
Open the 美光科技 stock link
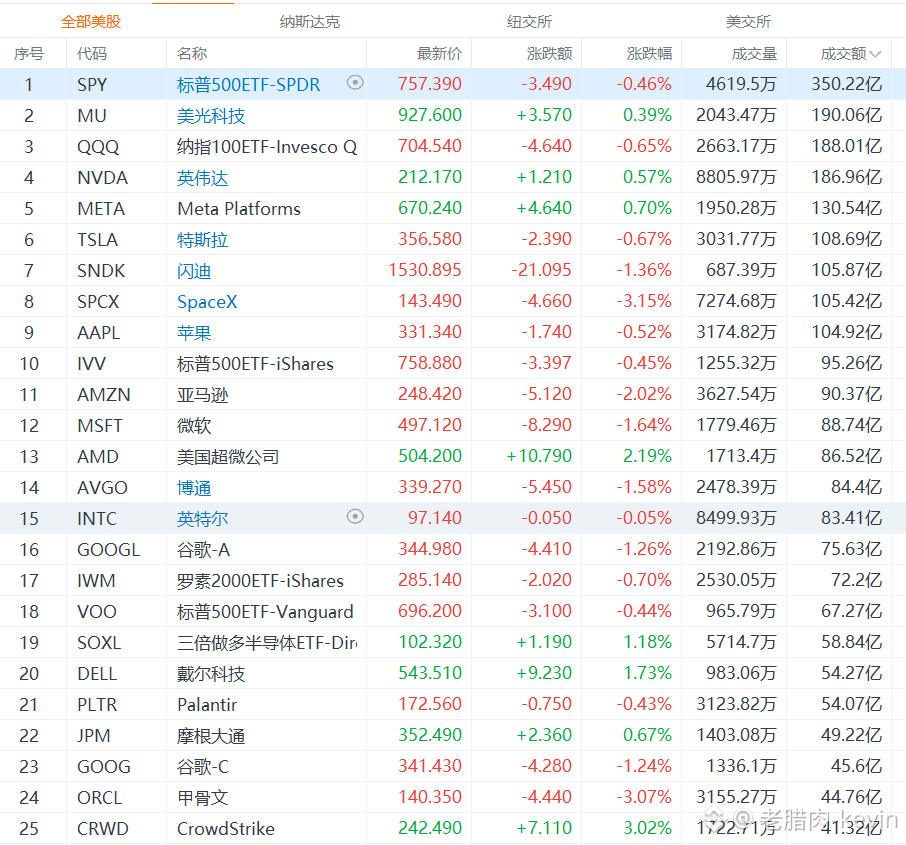(211, 116)
